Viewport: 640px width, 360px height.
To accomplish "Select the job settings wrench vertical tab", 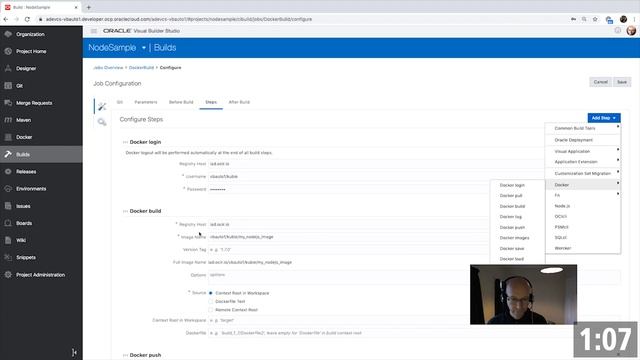I will tap(102, 107).
